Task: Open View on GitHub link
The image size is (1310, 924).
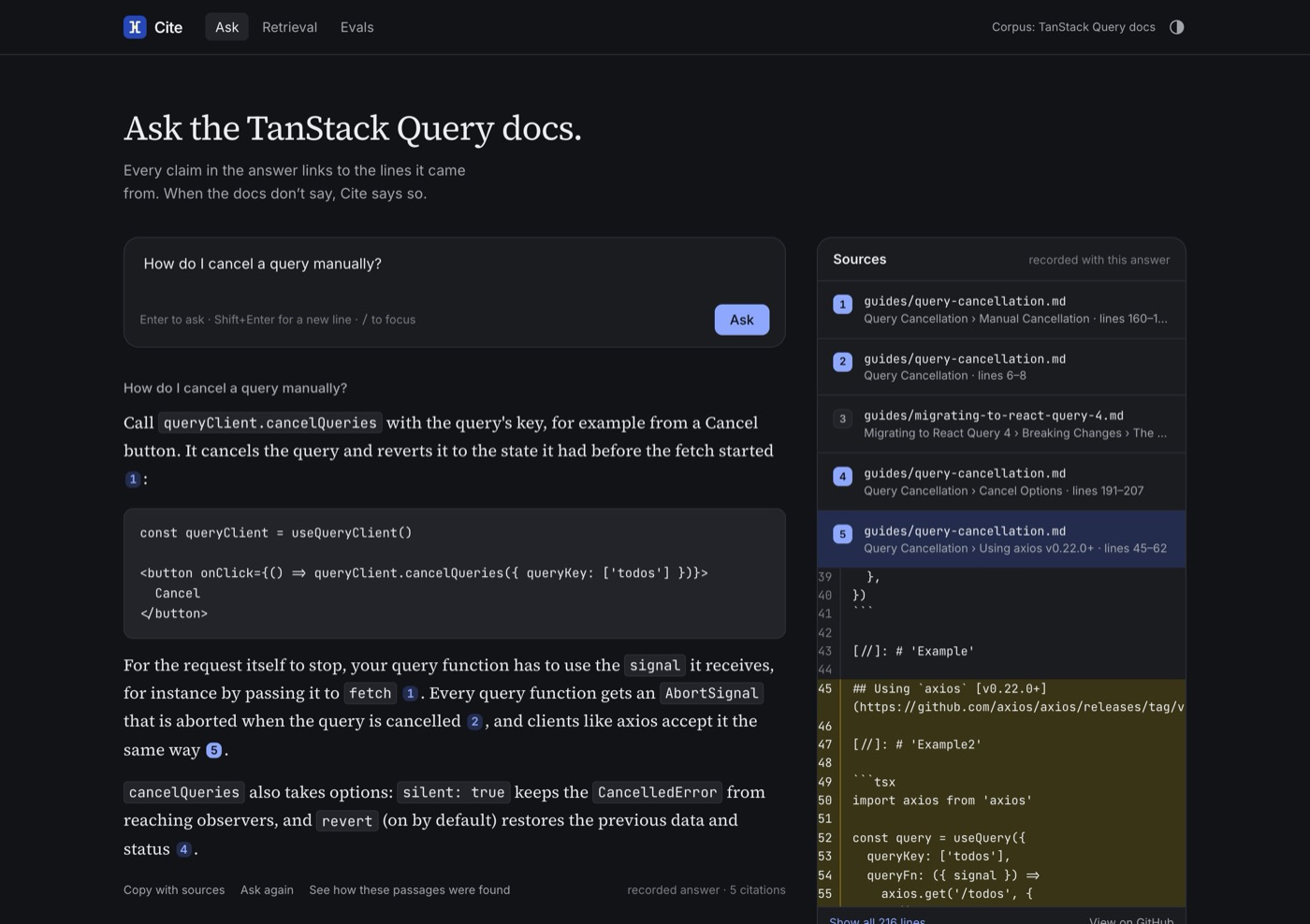Action: tap(1131, 920)
